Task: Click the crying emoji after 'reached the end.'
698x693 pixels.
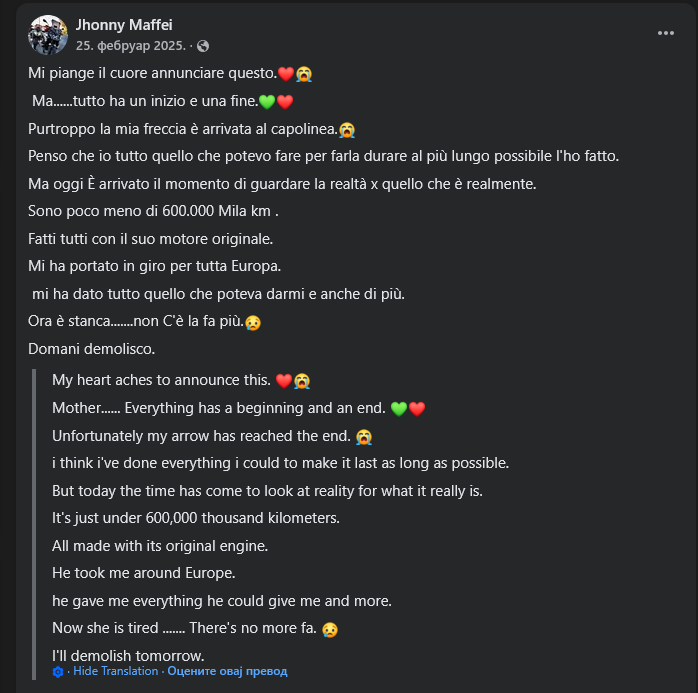Action: click(x=364, y=437)
